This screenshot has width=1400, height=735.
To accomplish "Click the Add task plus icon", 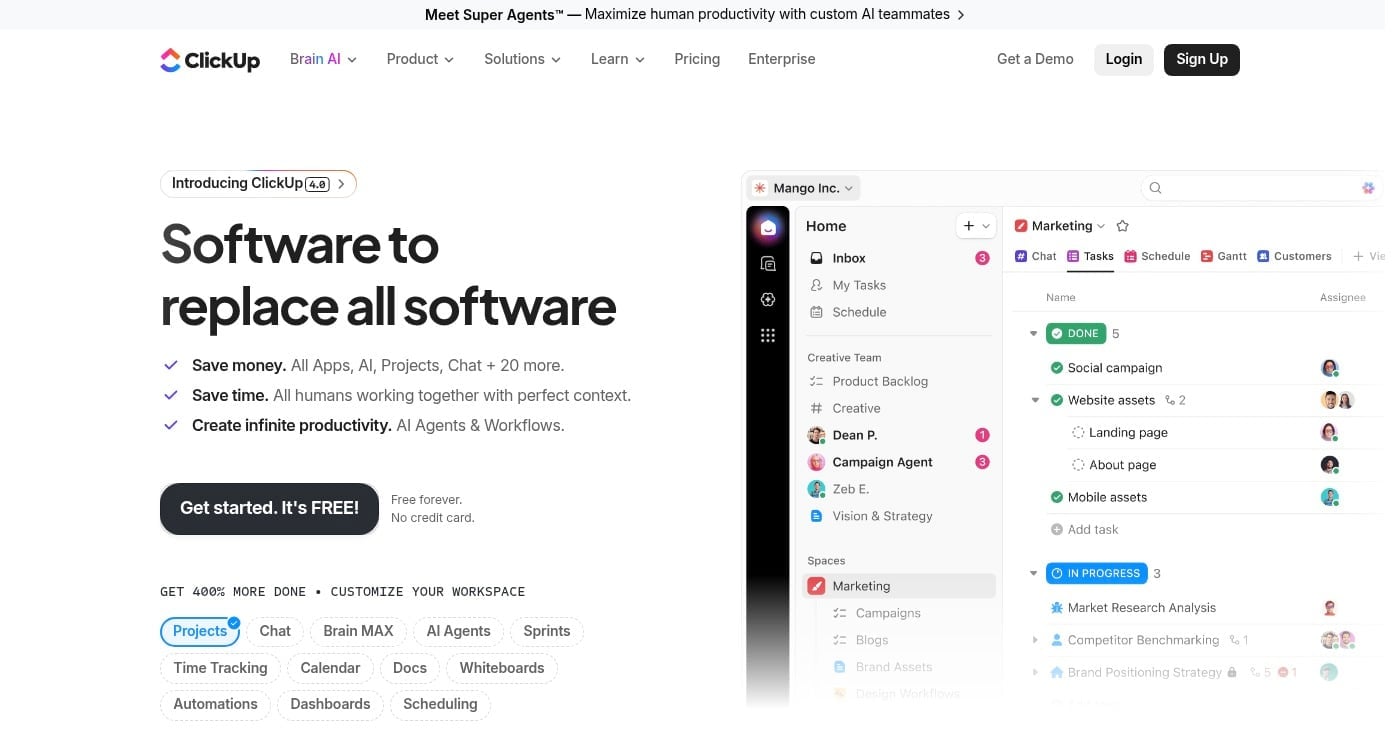I will coord(1057,530).
